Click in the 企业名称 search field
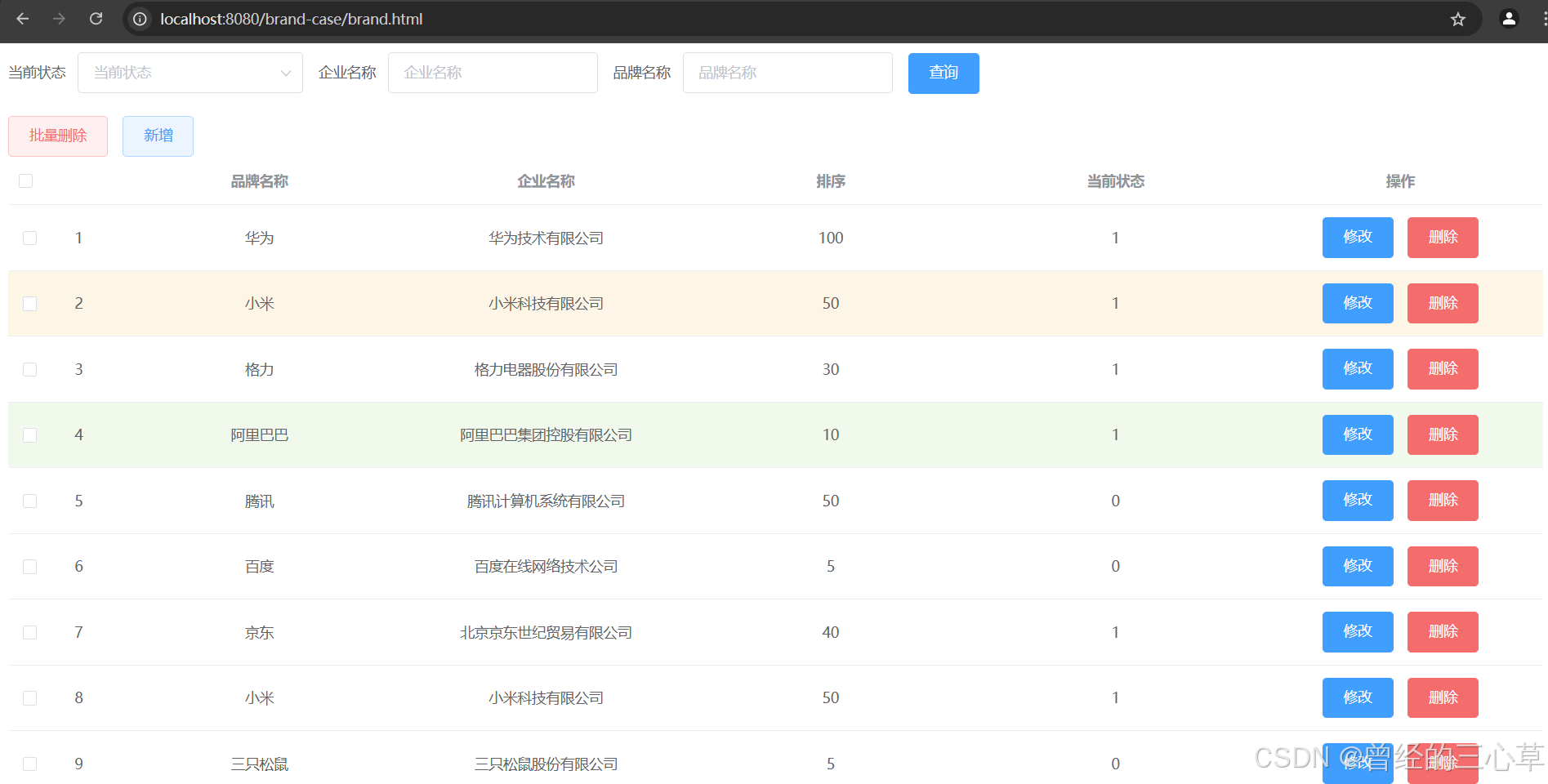 point(493,73)
